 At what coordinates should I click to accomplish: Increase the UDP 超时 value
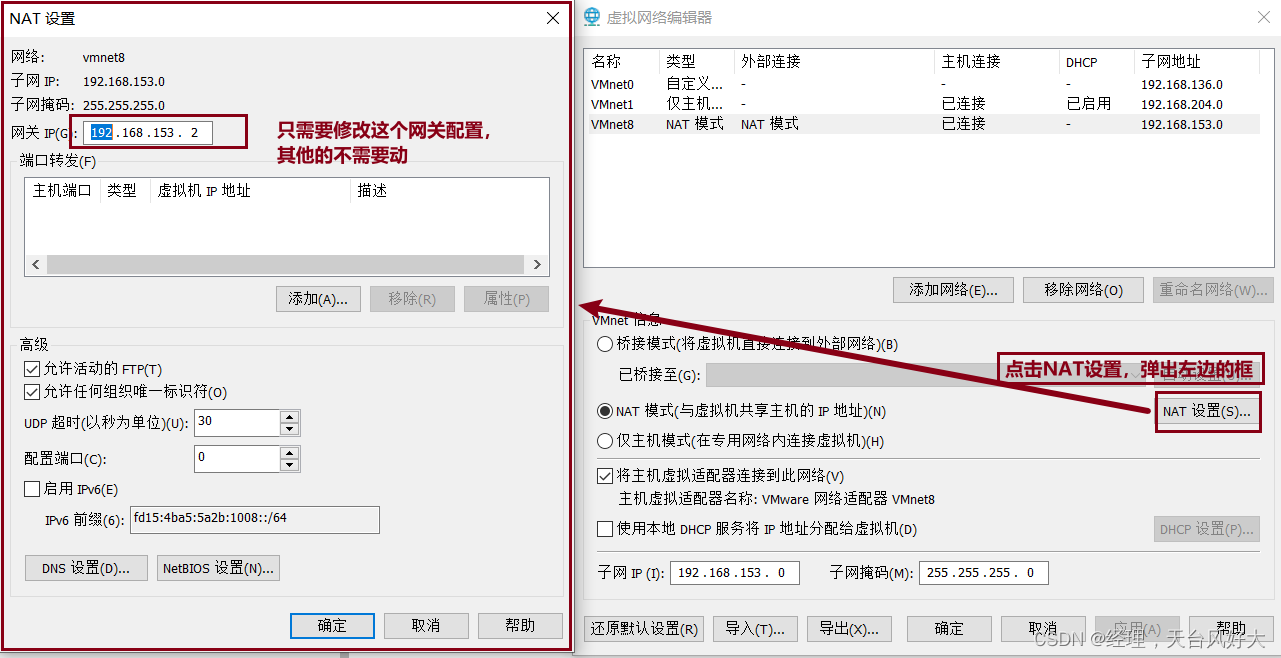[290, 416]
